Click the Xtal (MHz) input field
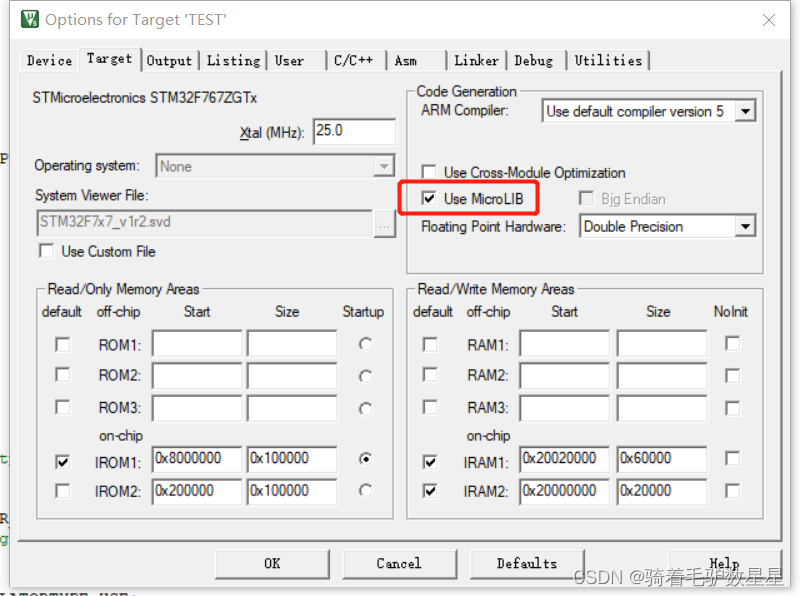The height and width of the screenshot is (596, 800). click(x=354, y=132)
